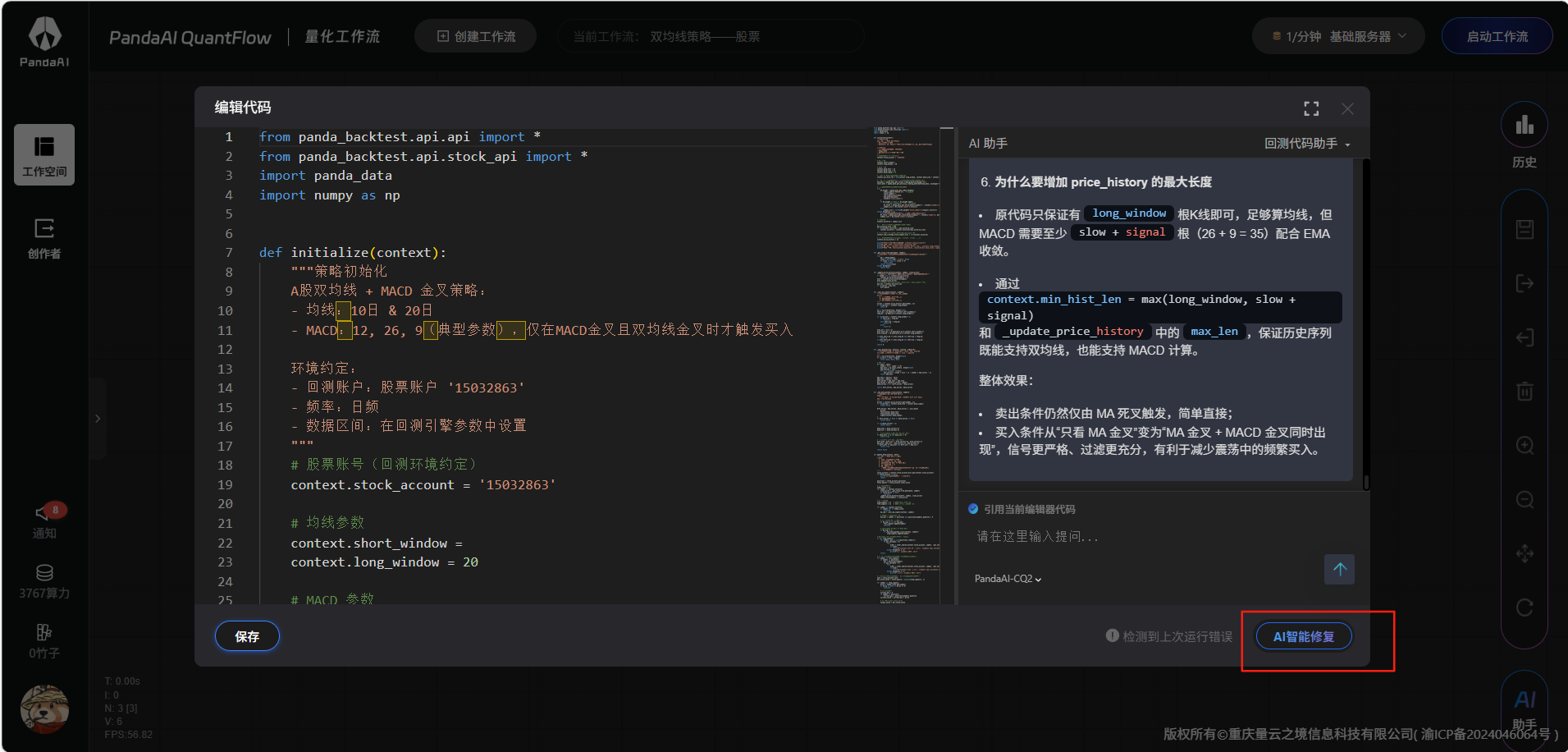
Task: Click the zoom out magnifier icon
Action: (x=1525, y=500)
